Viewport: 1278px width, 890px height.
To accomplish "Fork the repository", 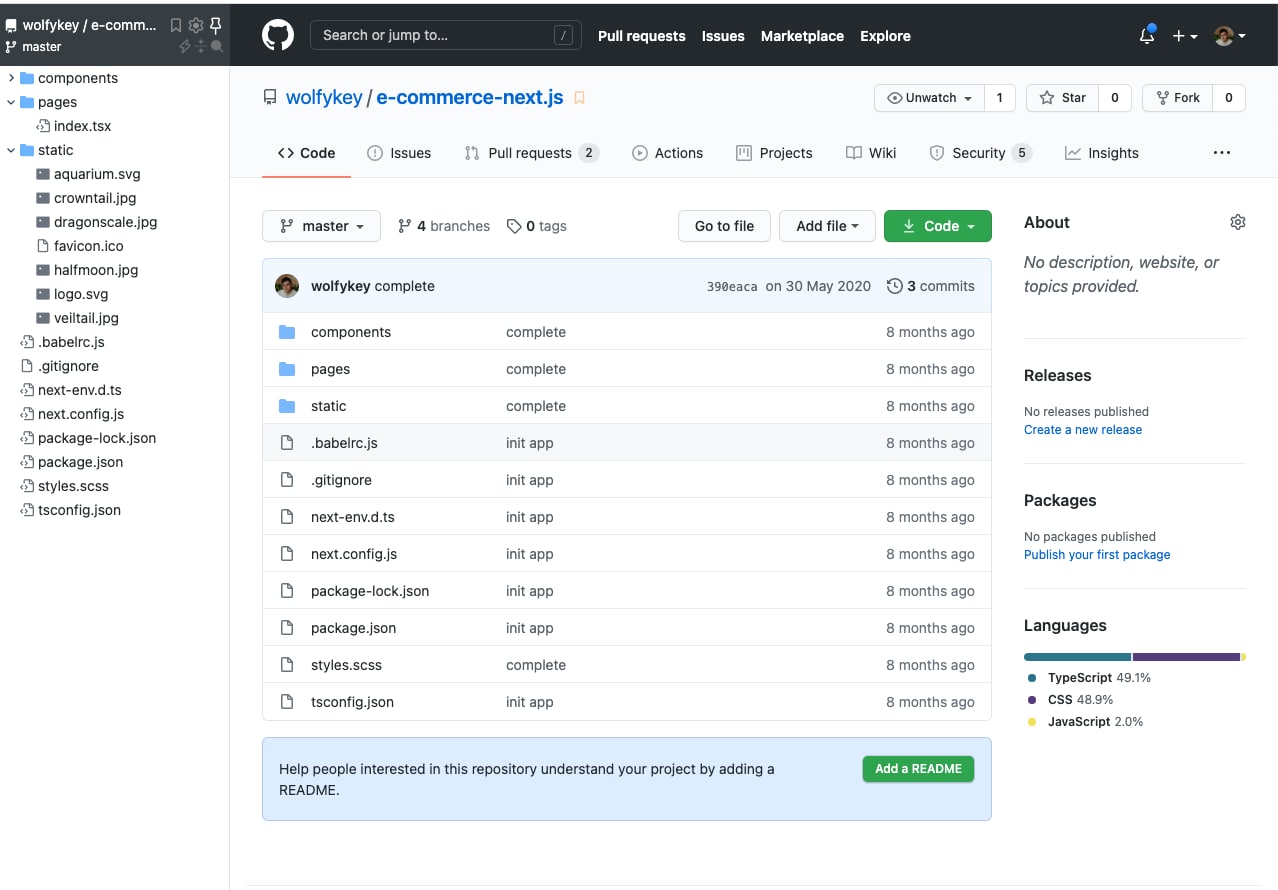I will click(1177, 98).
